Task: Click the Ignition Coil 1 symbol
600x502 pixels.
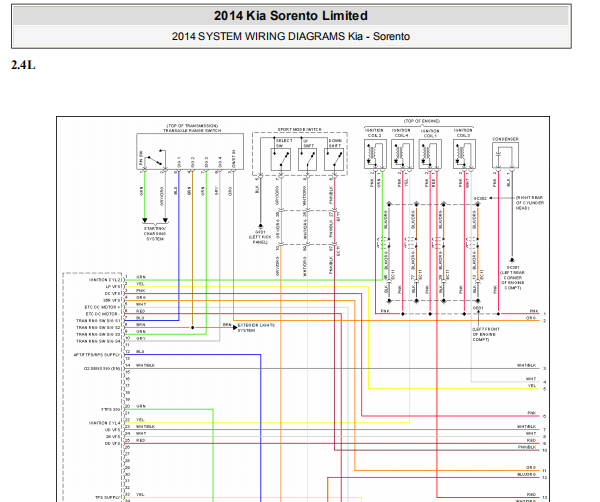Action: [430, 154]
